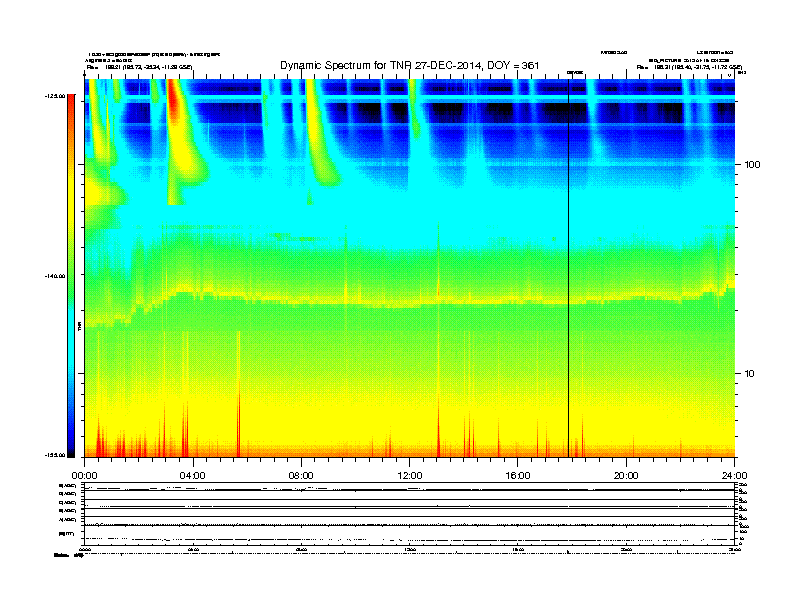Click the 24:00 time axis label
This screenshot has height=612, width=792.
[x=734, y=476]
